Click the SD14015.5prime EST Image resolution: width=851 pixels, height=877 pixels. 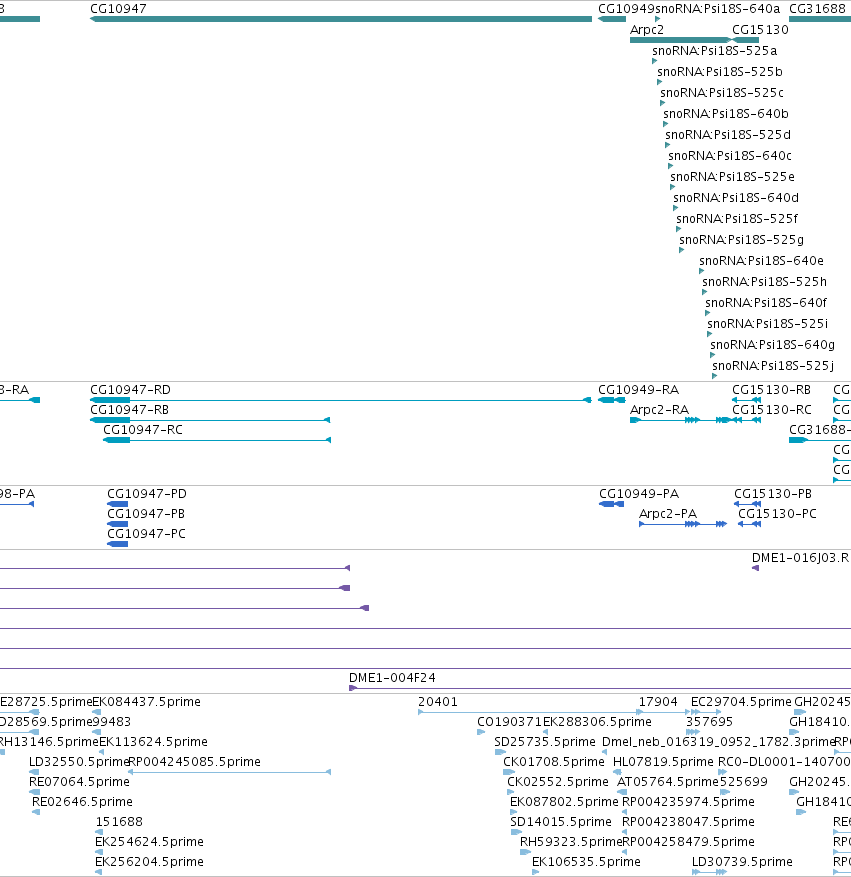tap(516, 833)
